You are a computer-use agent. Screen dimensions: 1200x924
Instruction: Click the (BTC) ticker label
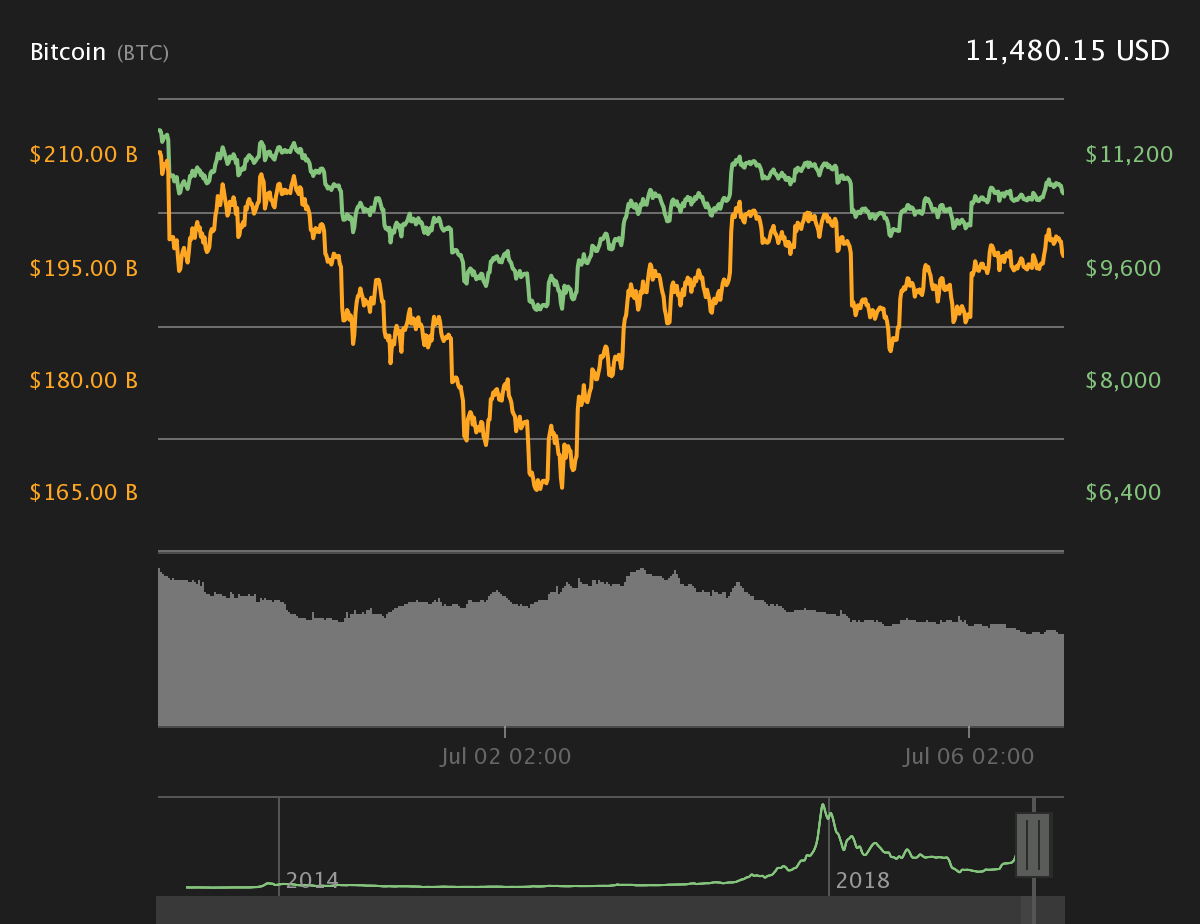[143, 53]
